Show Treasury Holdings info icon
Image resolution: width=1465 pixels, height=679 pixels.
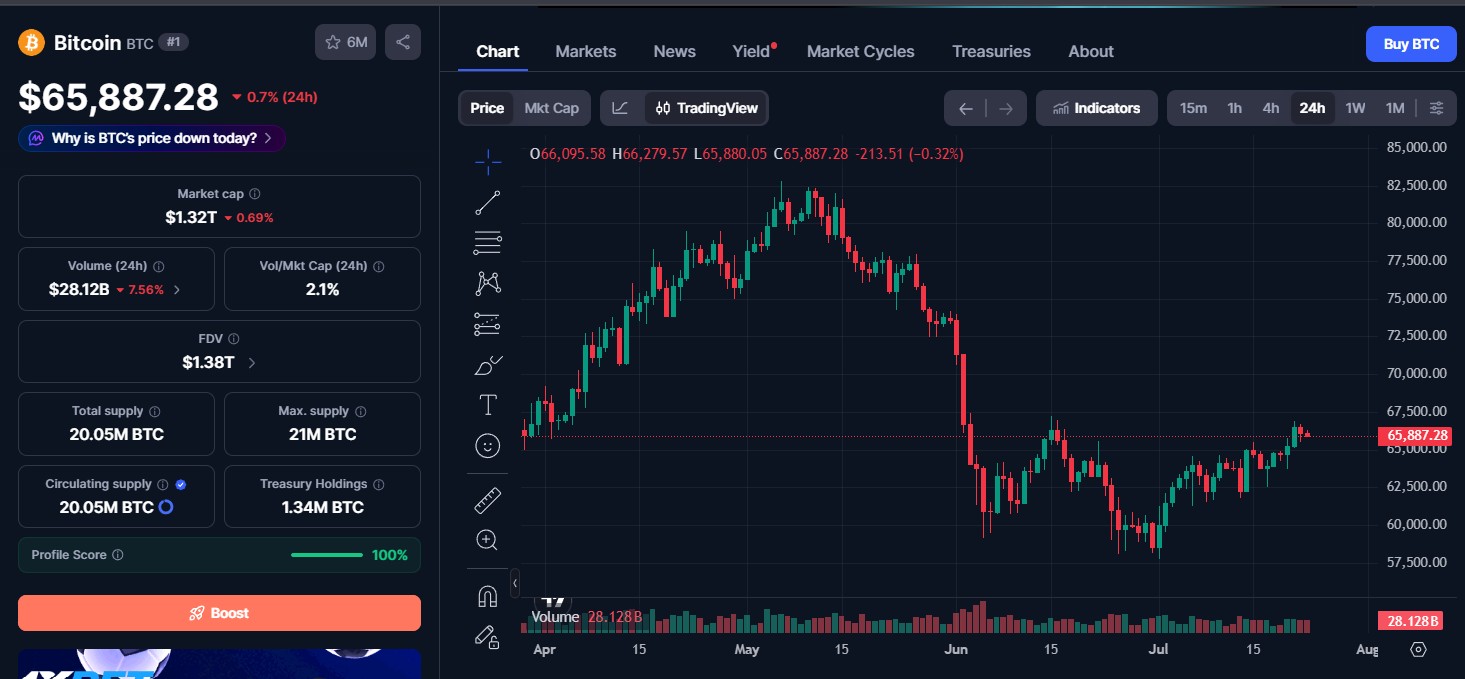tap(379, 484)
